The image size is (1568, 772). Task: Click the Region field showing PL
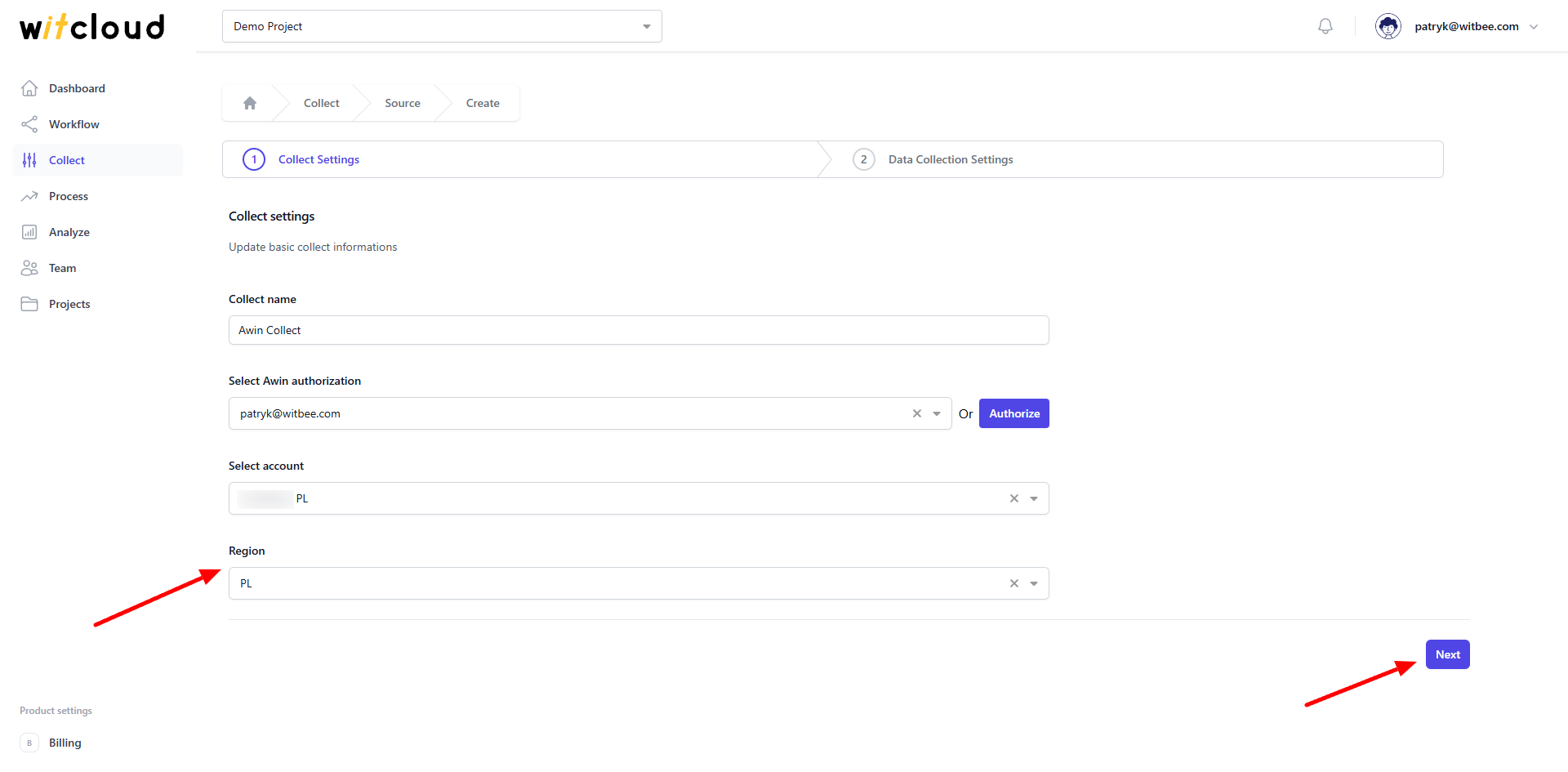pos(639,583)
